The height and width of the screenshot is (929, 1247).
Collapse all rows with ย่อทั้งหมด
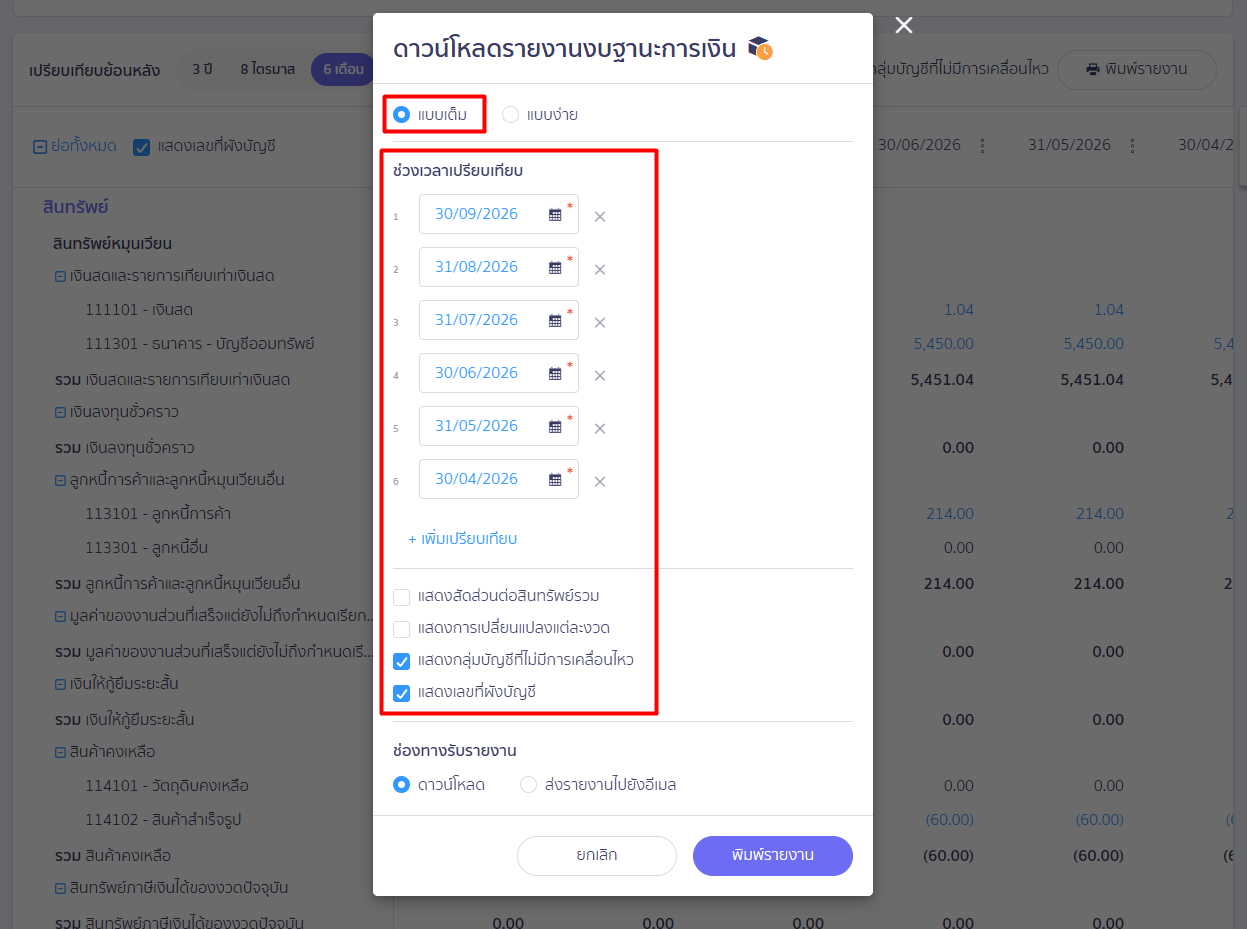tap(75, 146)
